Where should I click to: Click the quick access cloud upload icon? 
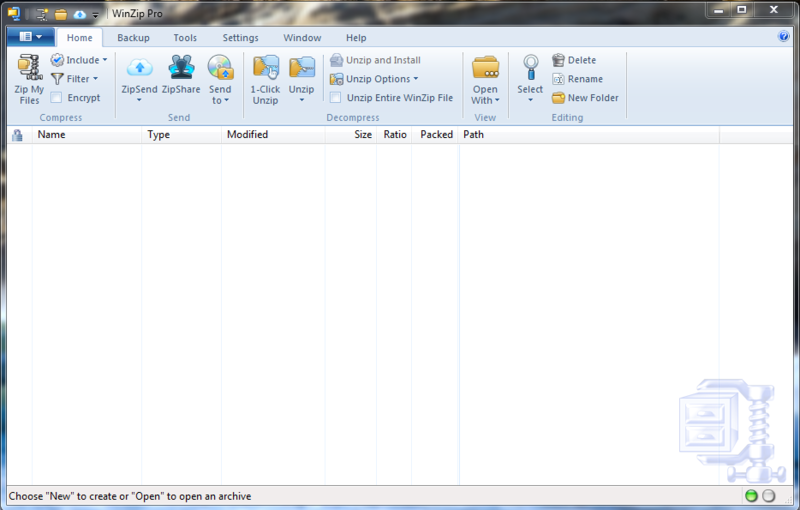[x=80, y=14]
